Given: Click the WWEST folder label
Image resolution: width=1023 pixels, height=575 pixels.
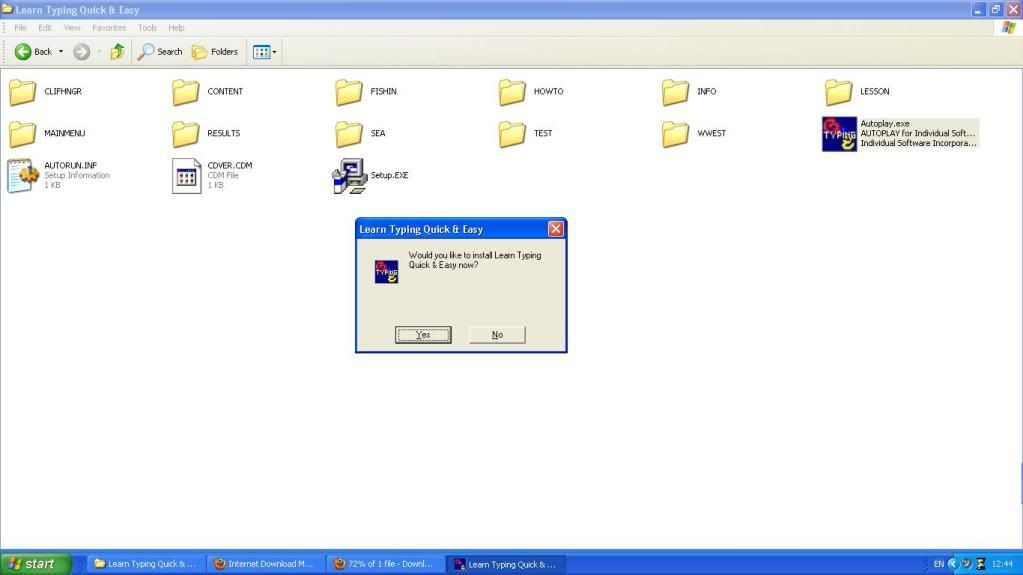Looking at the screenshot, I should coord(711,133).
